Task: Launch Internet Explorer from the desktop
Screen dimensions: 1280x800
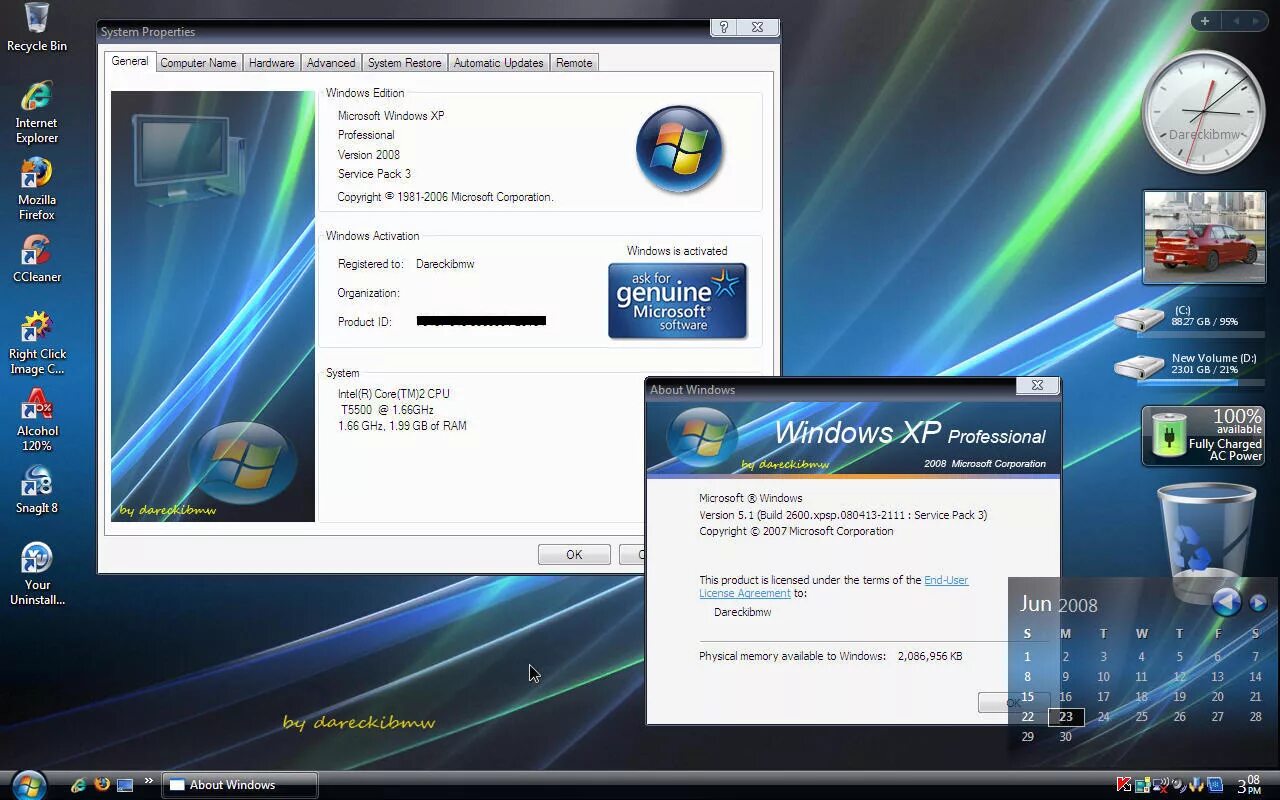Action: pos(37,111)
